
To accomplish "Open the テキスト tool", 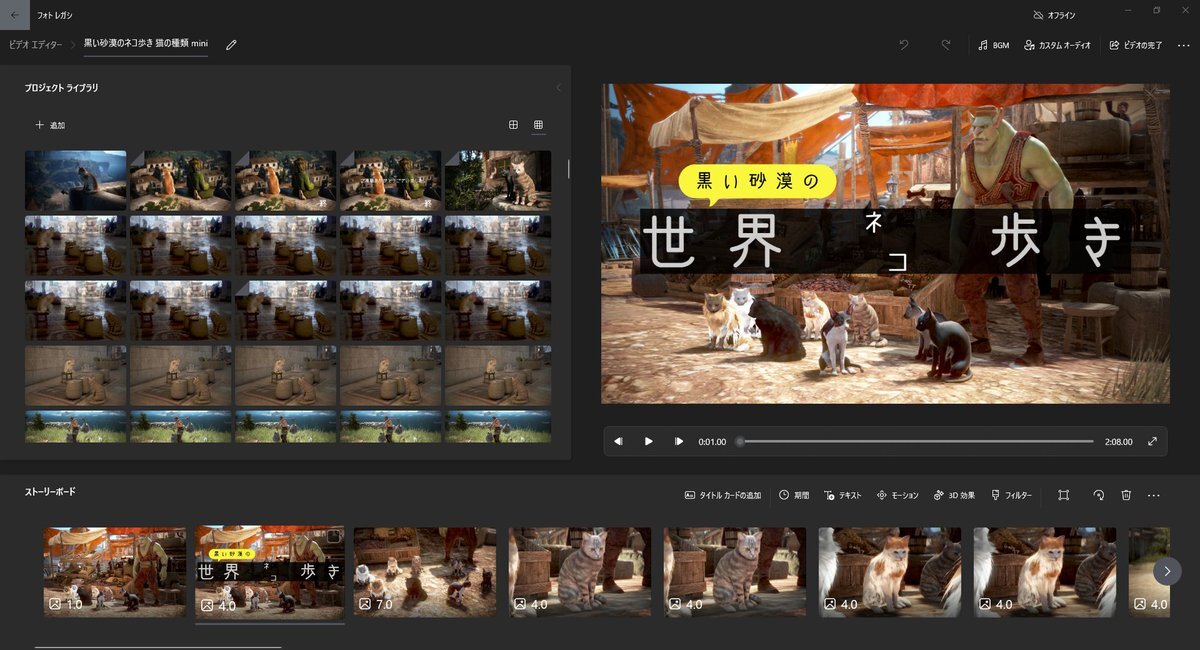I will (x=843, y=495).
